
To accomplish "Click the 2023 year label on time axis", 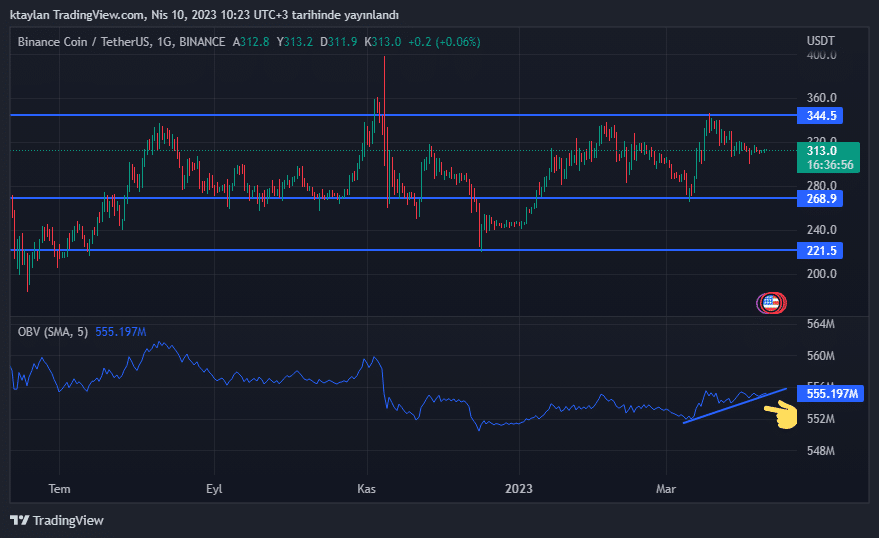I will click(x=519, y=489).
